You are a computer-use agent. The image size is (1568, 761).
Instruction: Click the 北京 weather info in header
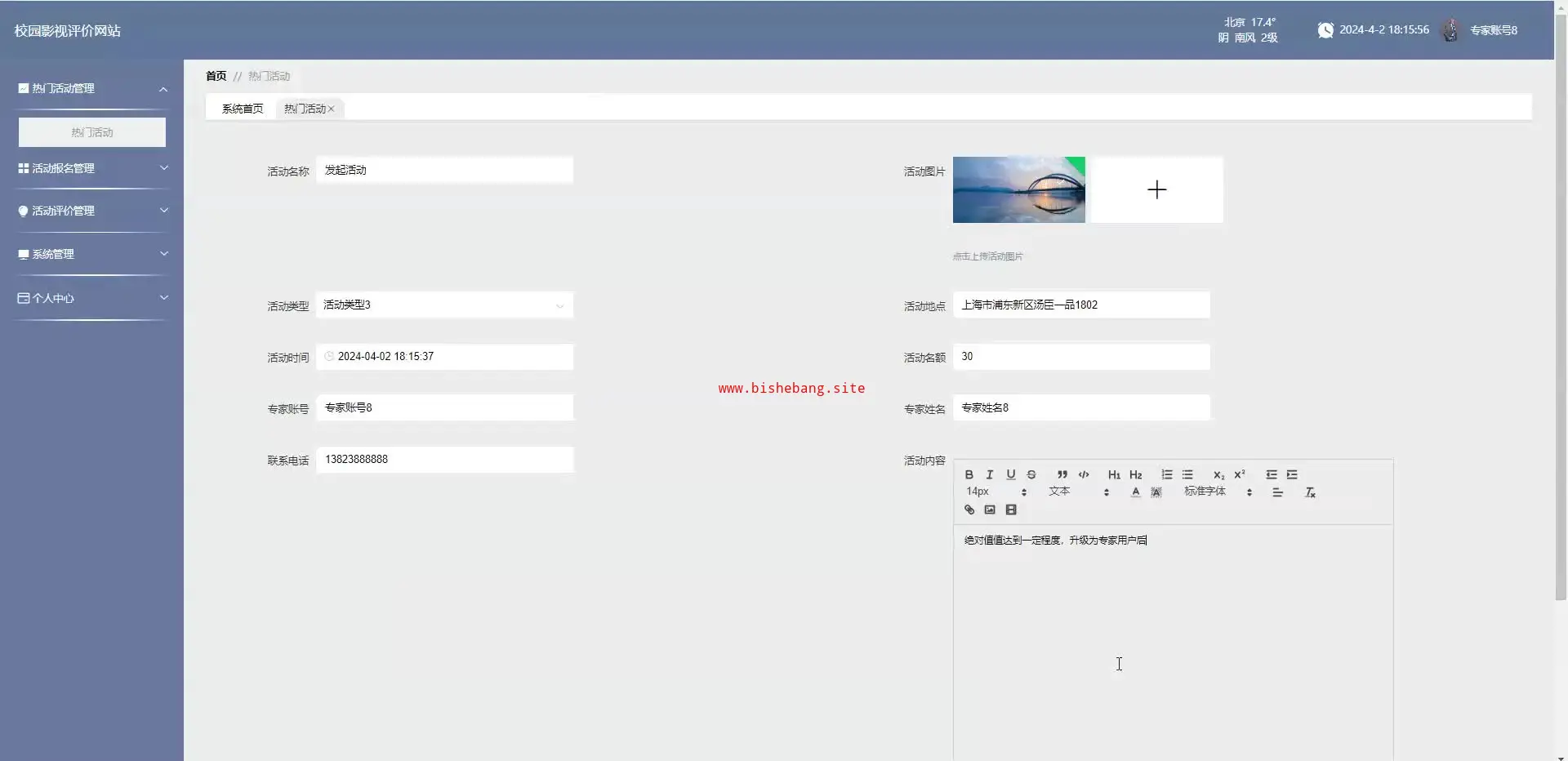click(1248, 30)
